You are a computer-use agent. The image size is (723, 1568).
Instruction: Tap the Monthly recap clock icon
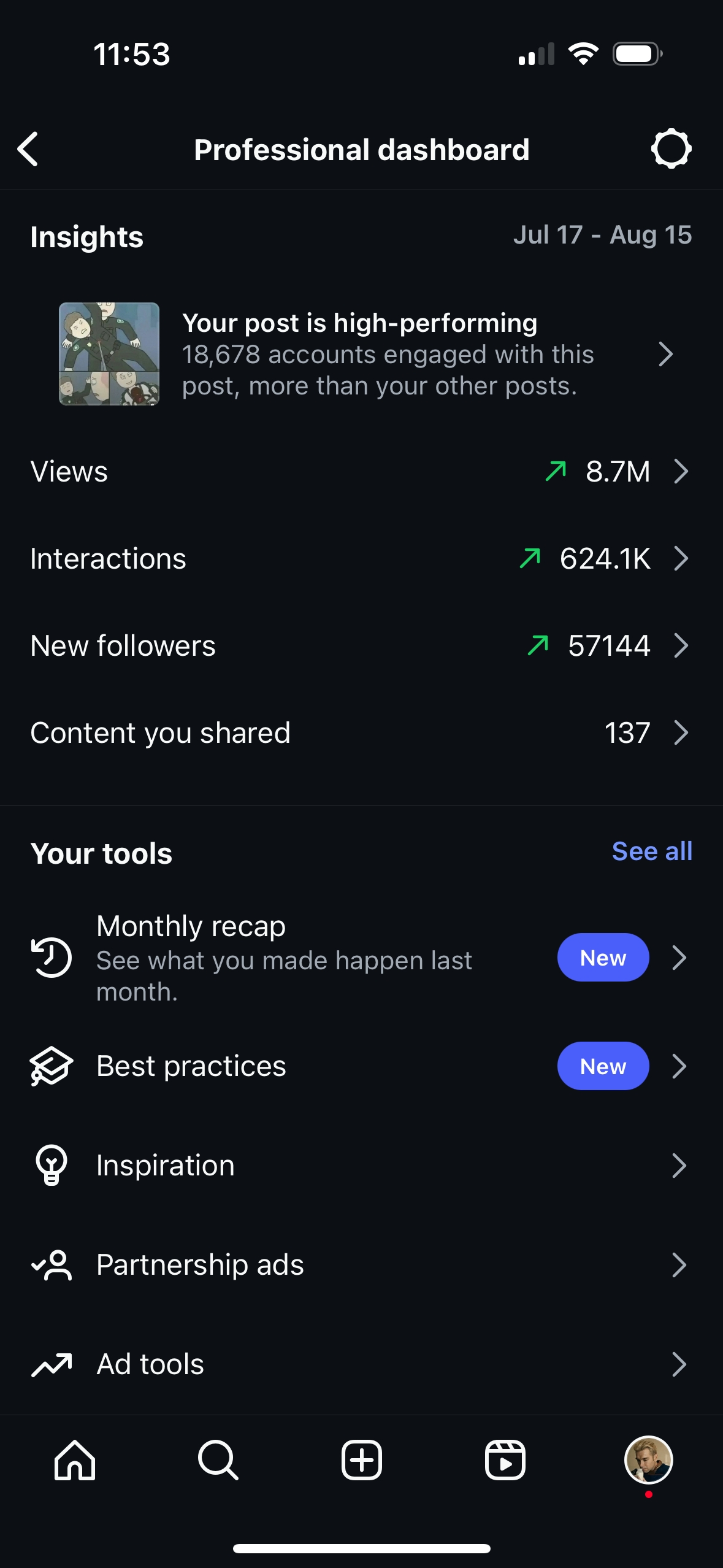coord(52,957)
